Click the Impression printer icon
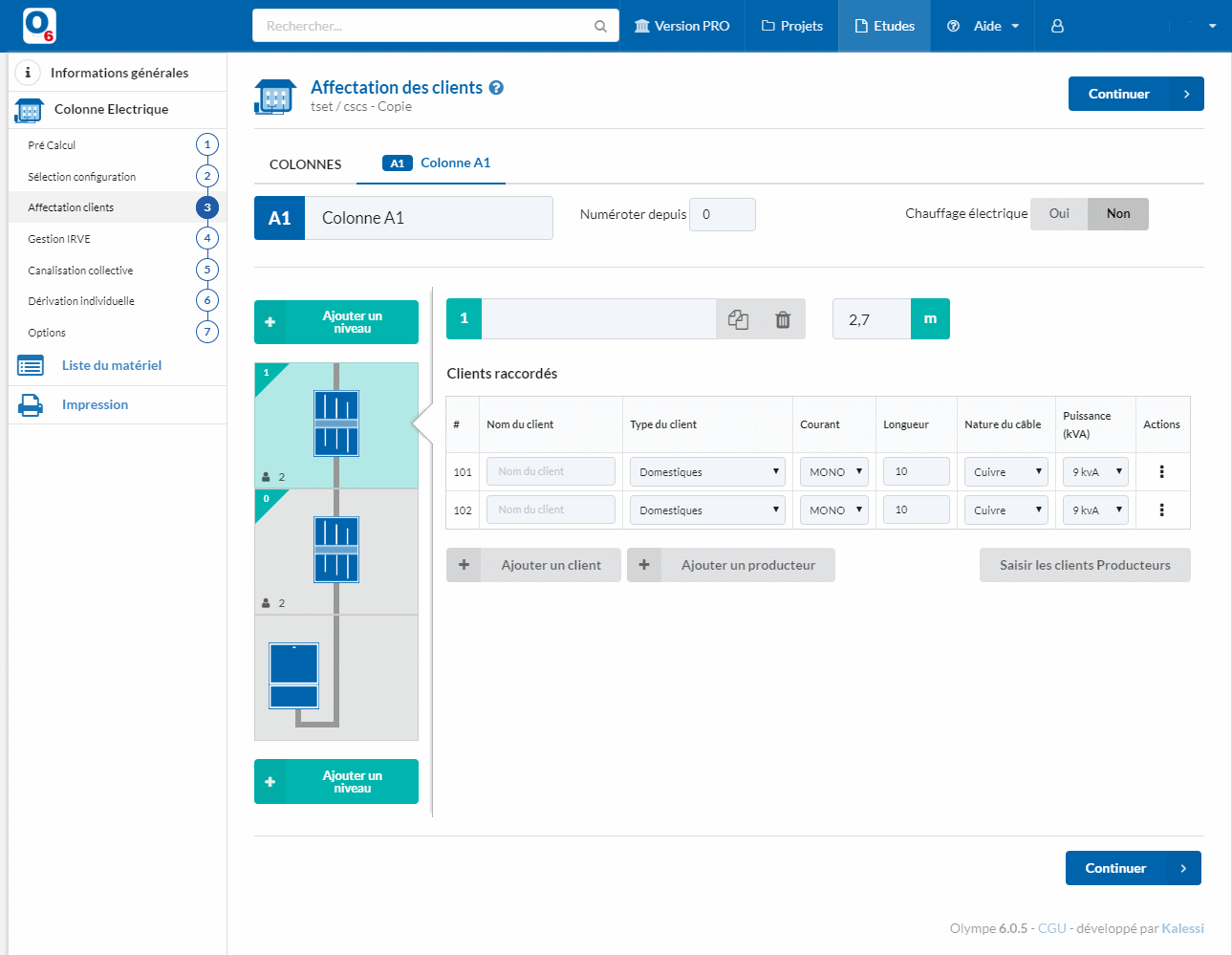Image resolution: width=1232 pixels, height=955 pixels. (x=31, y=405)
